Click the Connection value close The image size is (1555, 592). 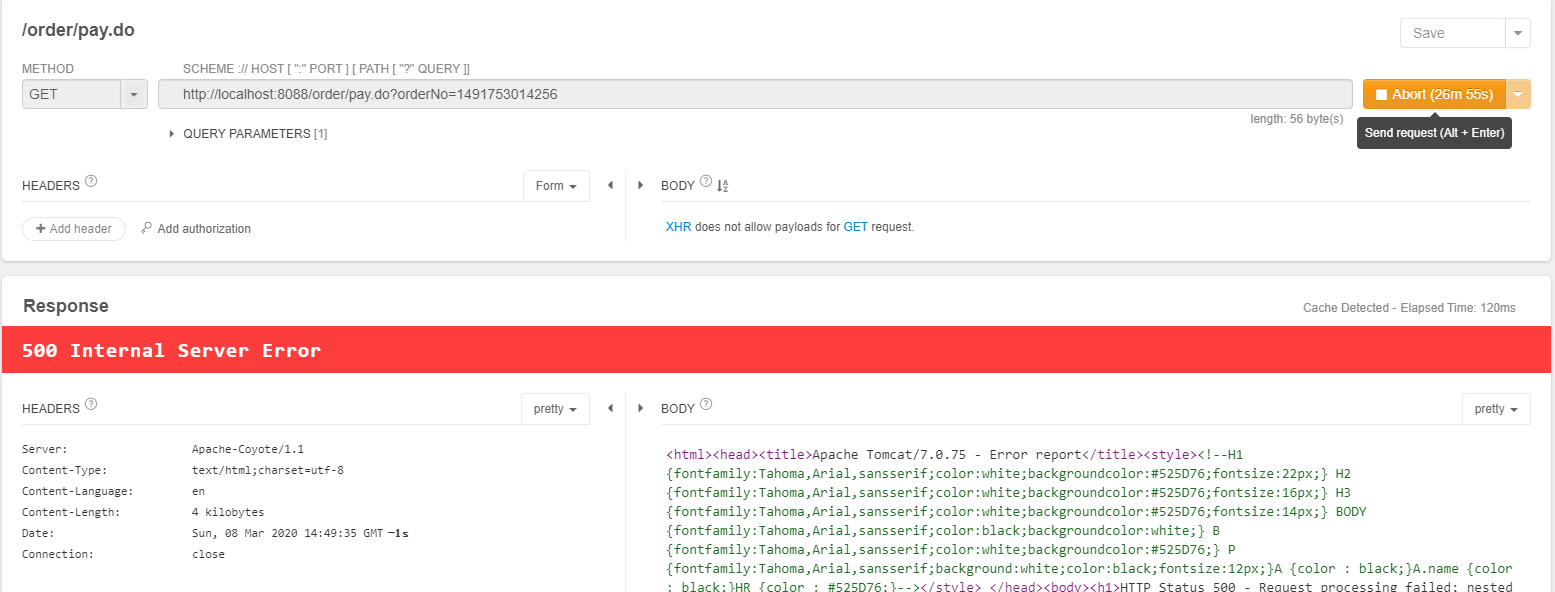tap(208, 554)
